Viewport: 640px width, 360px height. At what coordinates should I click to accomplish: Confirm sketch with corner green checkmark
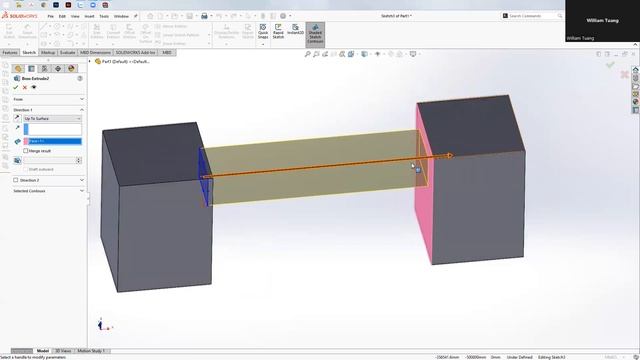click(610, 64)
